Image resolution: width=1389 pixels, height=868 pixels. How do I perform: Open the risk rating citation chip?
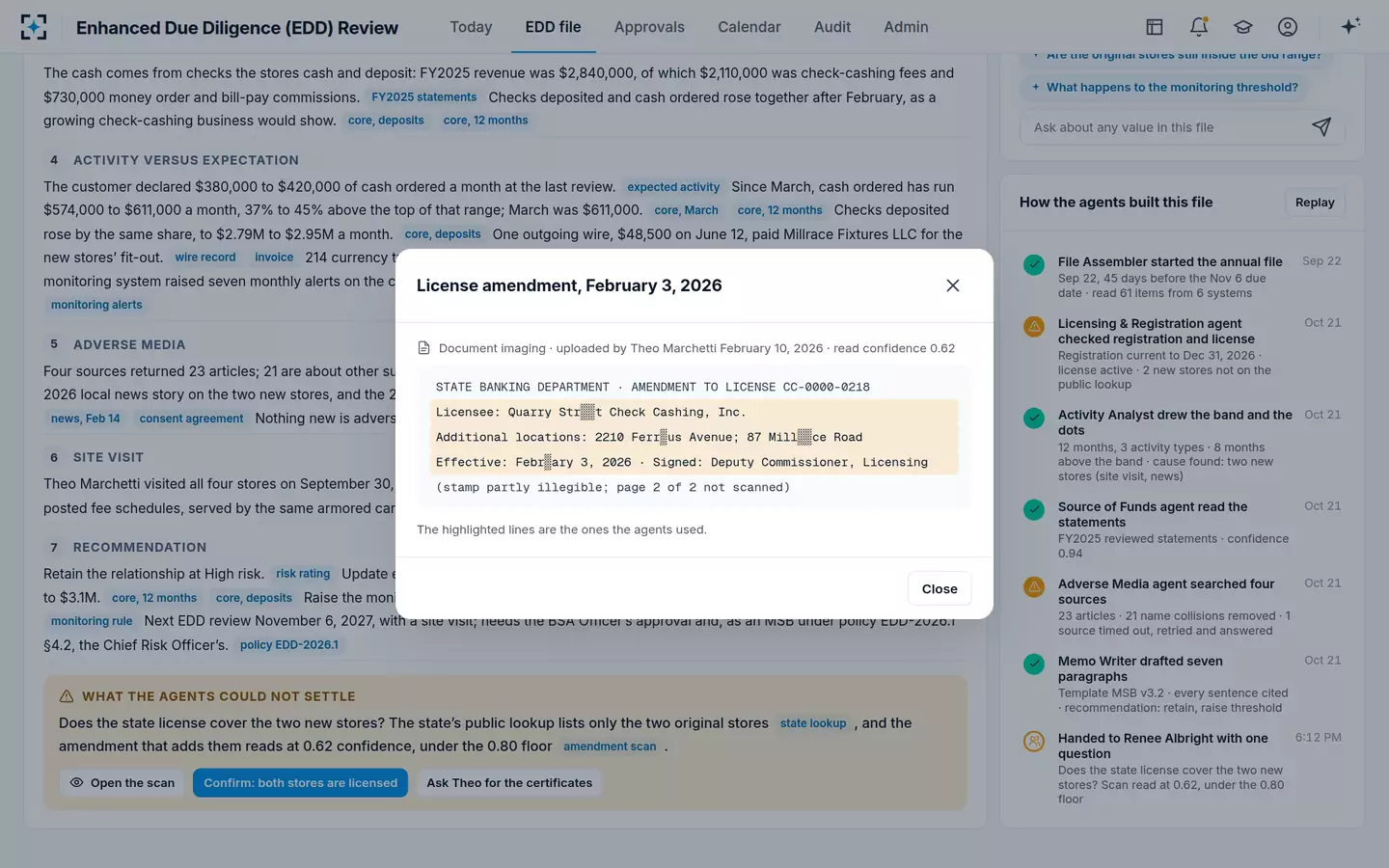coord(303,574)
